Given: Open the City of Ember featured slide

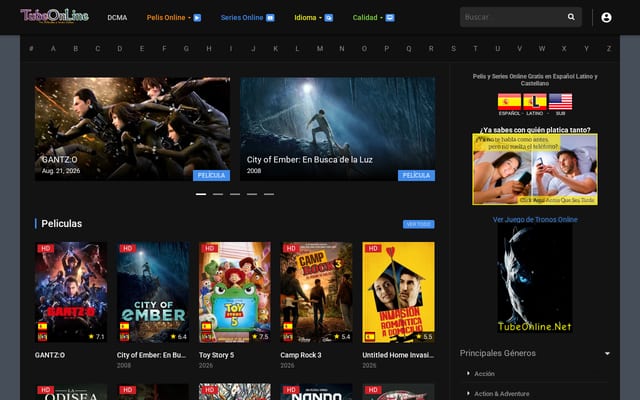Looking at the screenshot, I should point(338,129).
